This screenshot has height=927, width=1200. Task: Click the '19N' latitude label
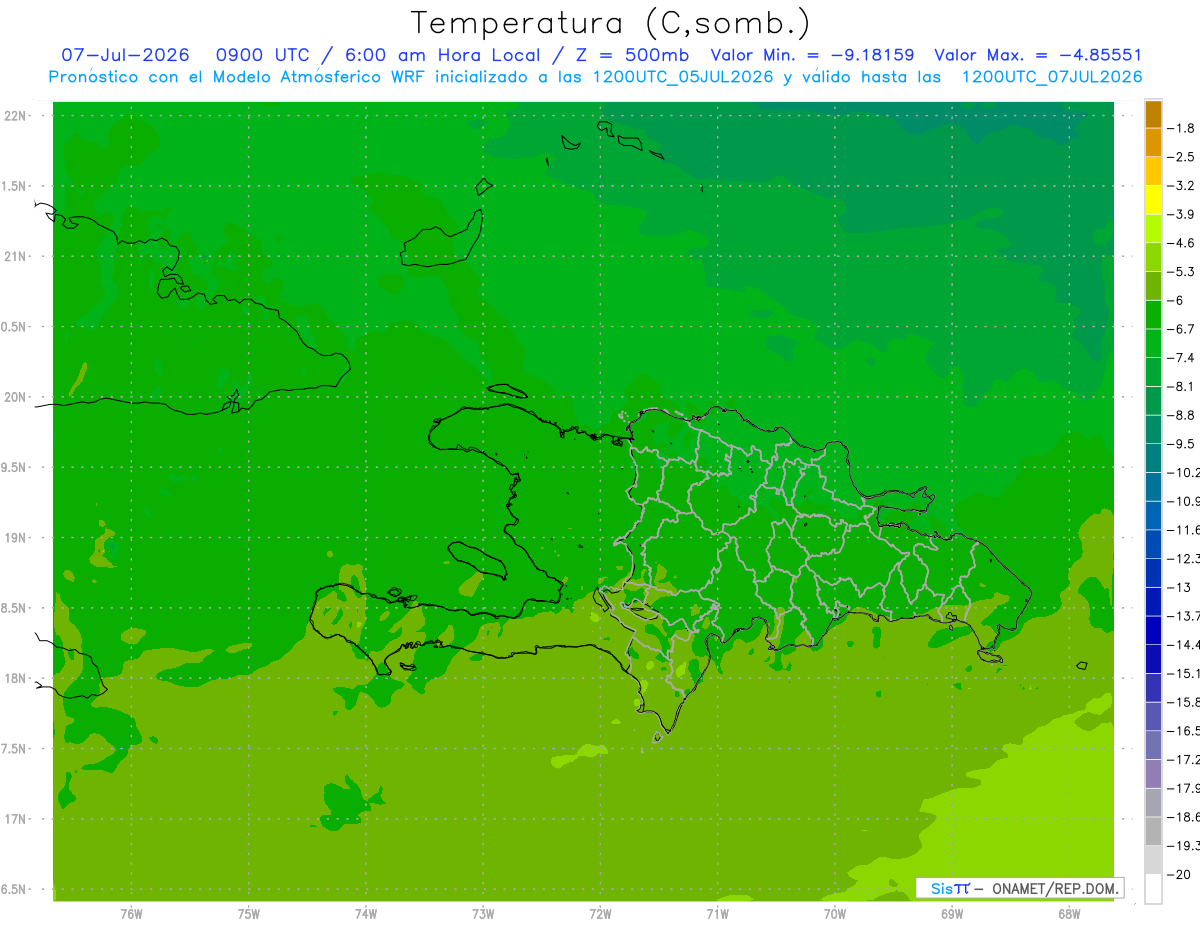pyautogui.click(x=17, y=537)
